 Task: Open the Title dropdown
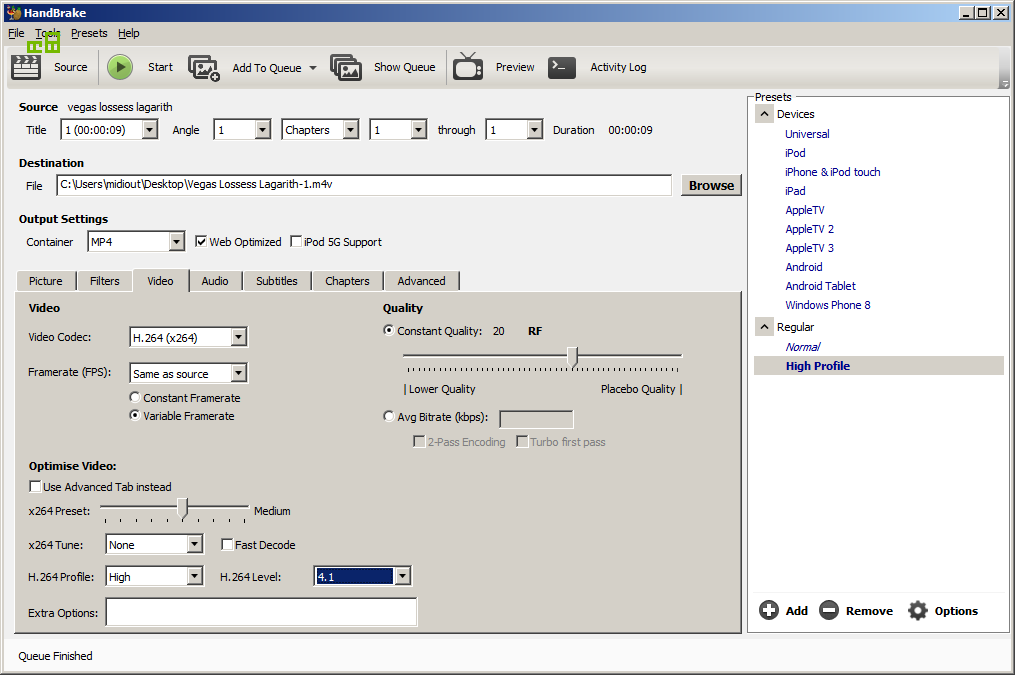click(150, 130)
